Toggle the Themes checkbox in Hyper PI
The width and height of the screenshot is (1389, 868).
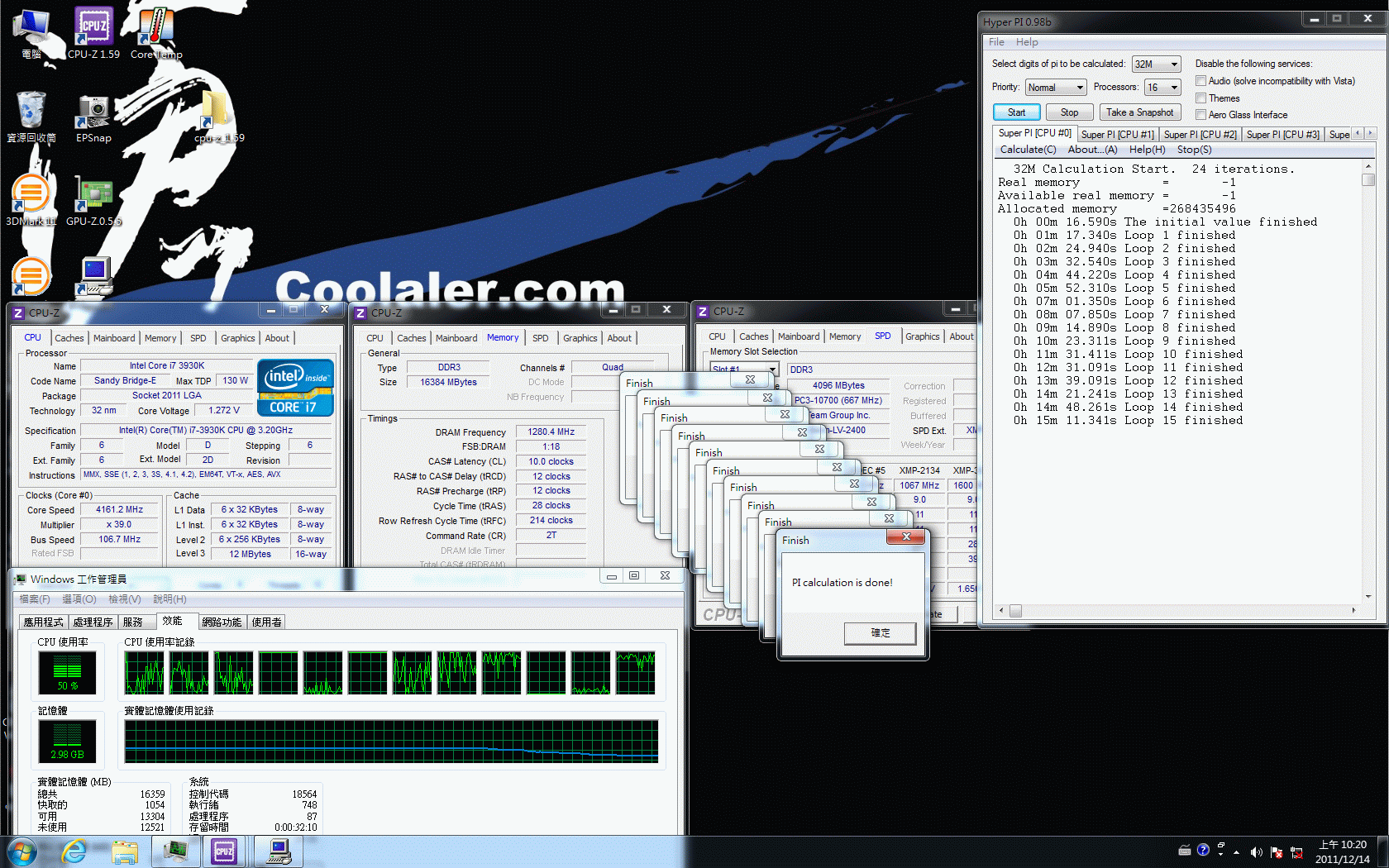pyautogui.click(x=1200, y=98)
